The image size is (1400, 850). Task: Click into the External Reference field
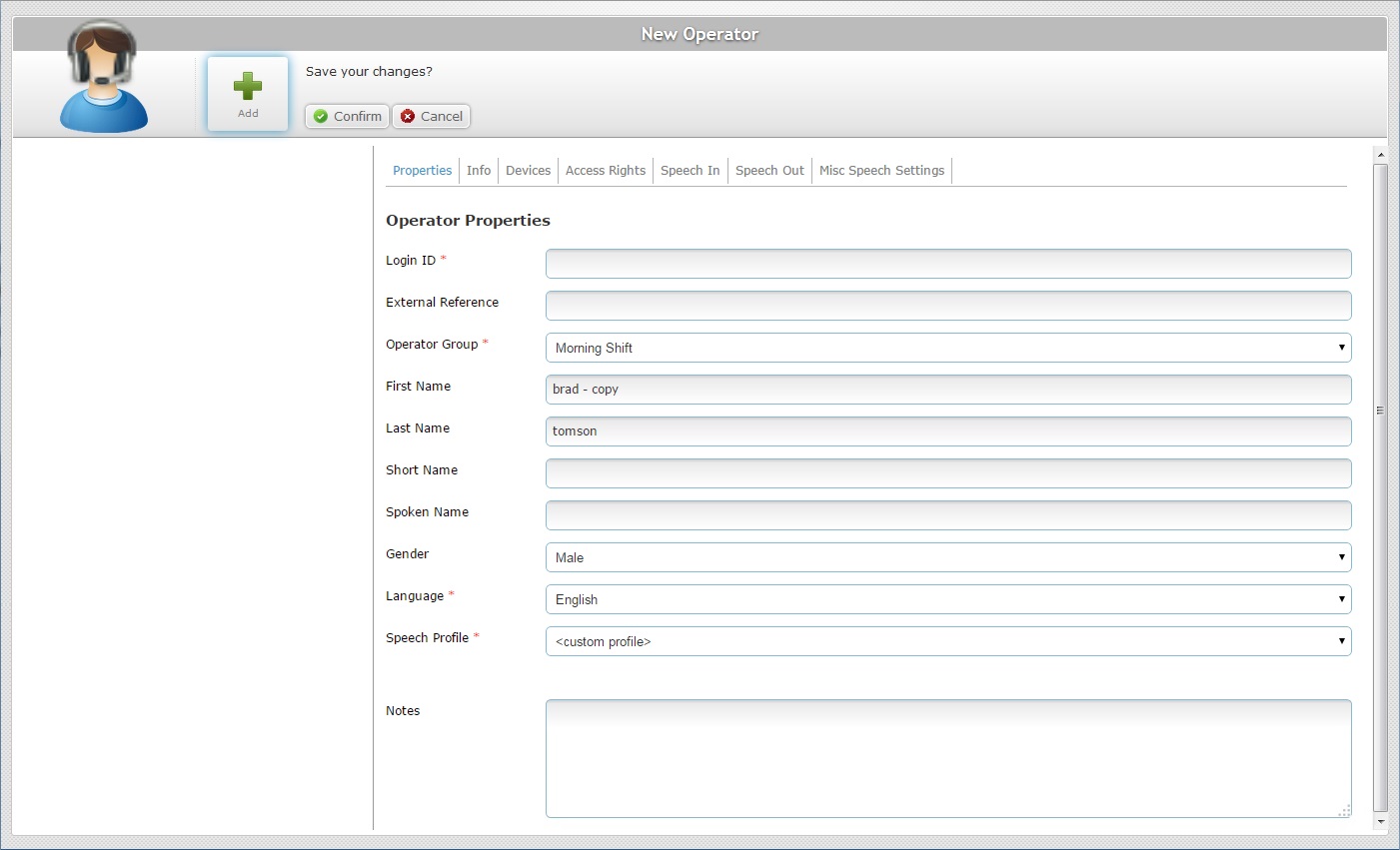coord(948,306)
